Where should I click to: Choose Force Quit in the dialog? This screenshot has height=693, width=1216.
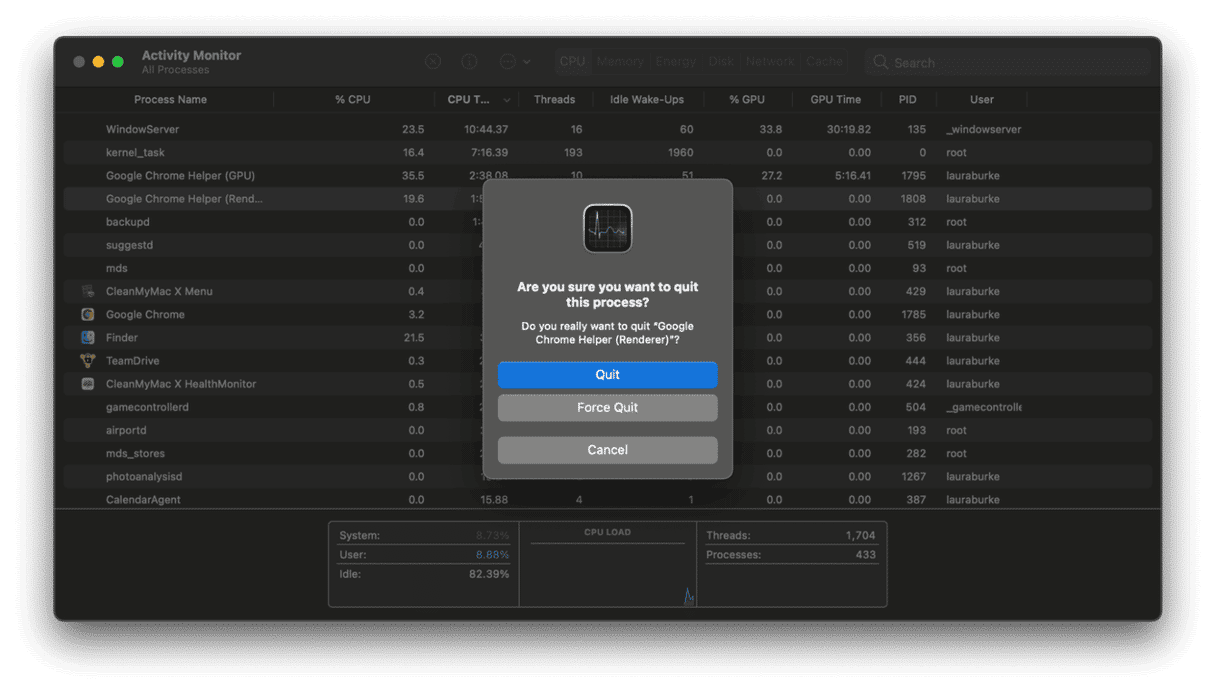point(607,408)
